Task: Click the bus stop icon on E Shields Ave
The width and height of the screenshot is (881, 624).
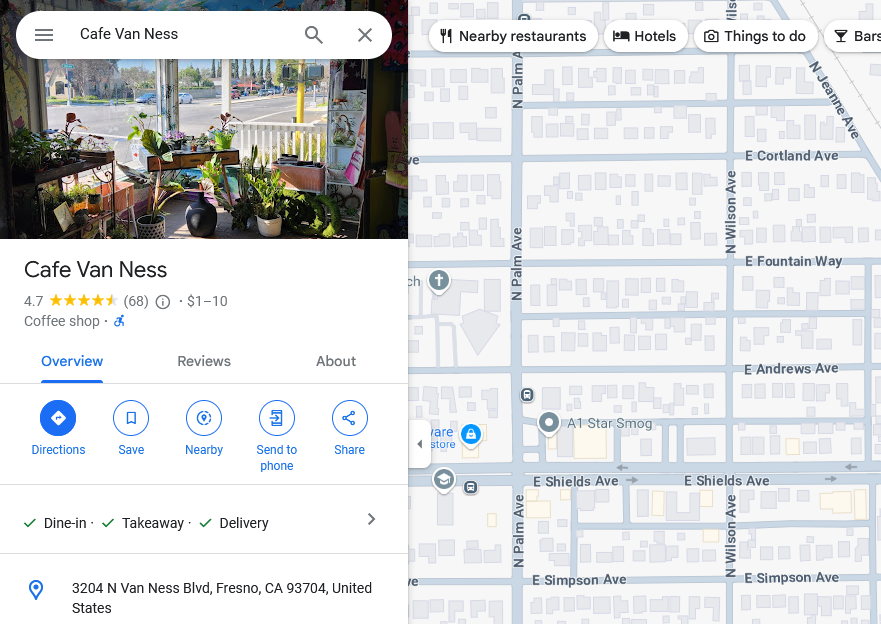Action: pyautogui.click(x=471, y=487)
